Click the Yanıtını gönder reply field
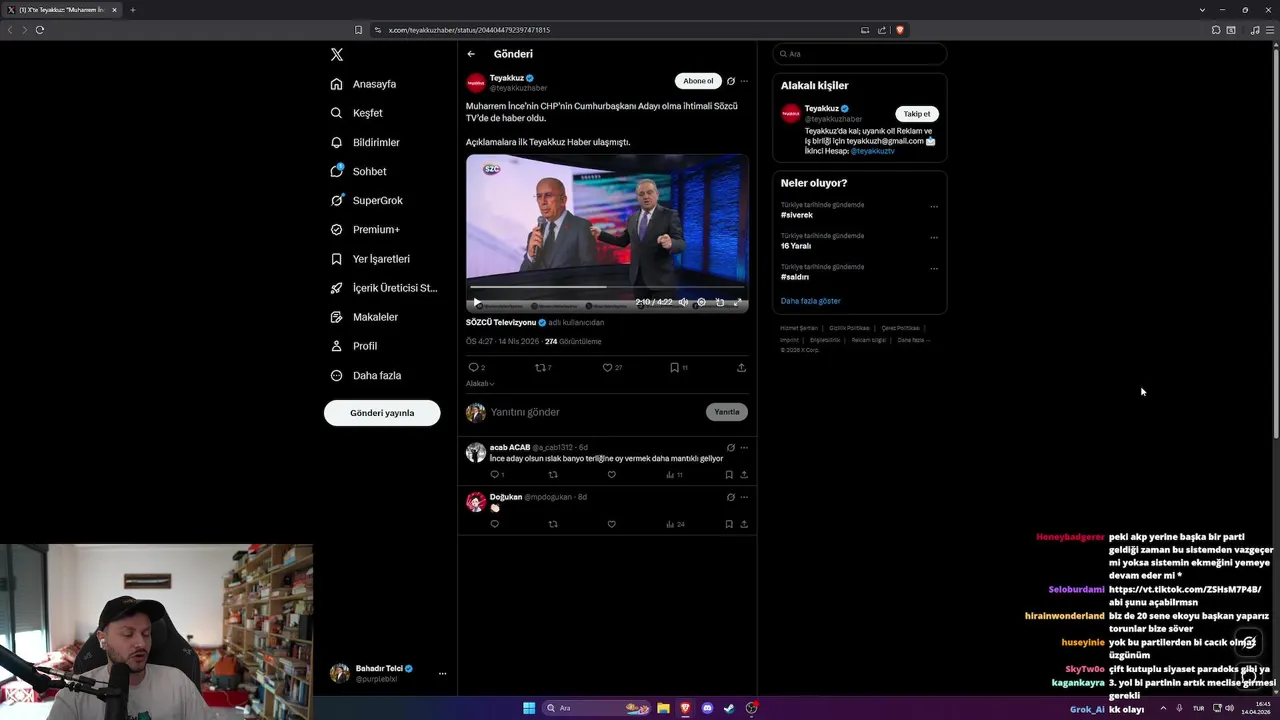Image resolution: width=1280 pixels, height=720 pixels. 595,412
